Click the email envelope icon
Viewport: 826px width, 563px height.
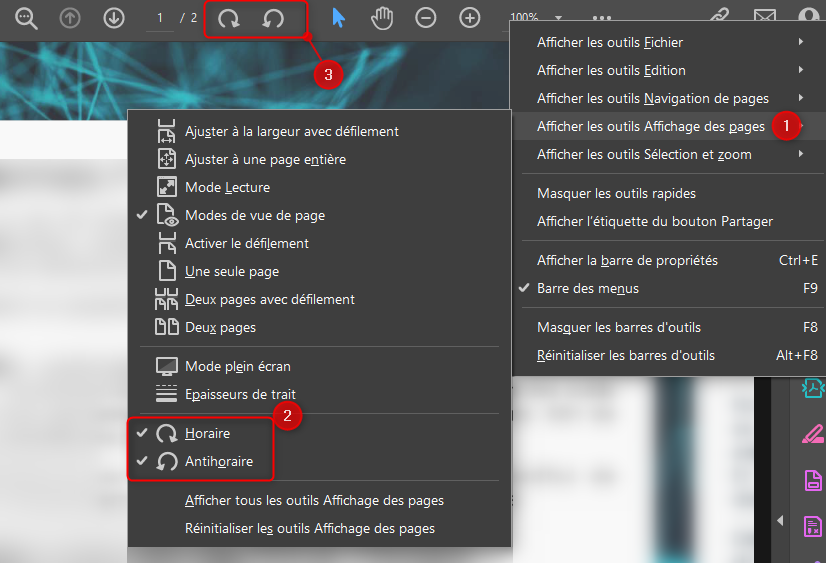coord(765,19)
